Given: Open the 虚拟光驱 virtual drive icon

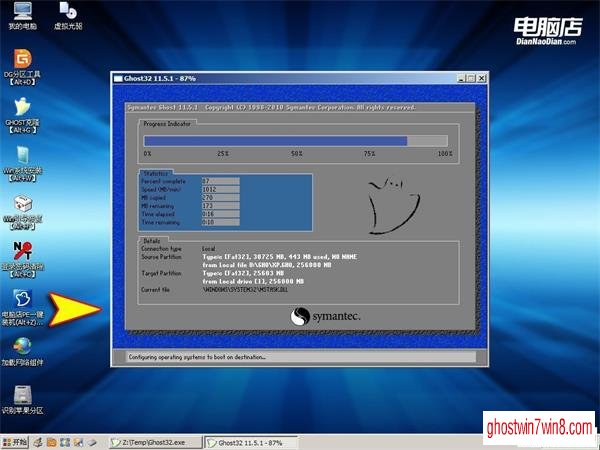Looking at the screenshot, I should tap(68, 15).
